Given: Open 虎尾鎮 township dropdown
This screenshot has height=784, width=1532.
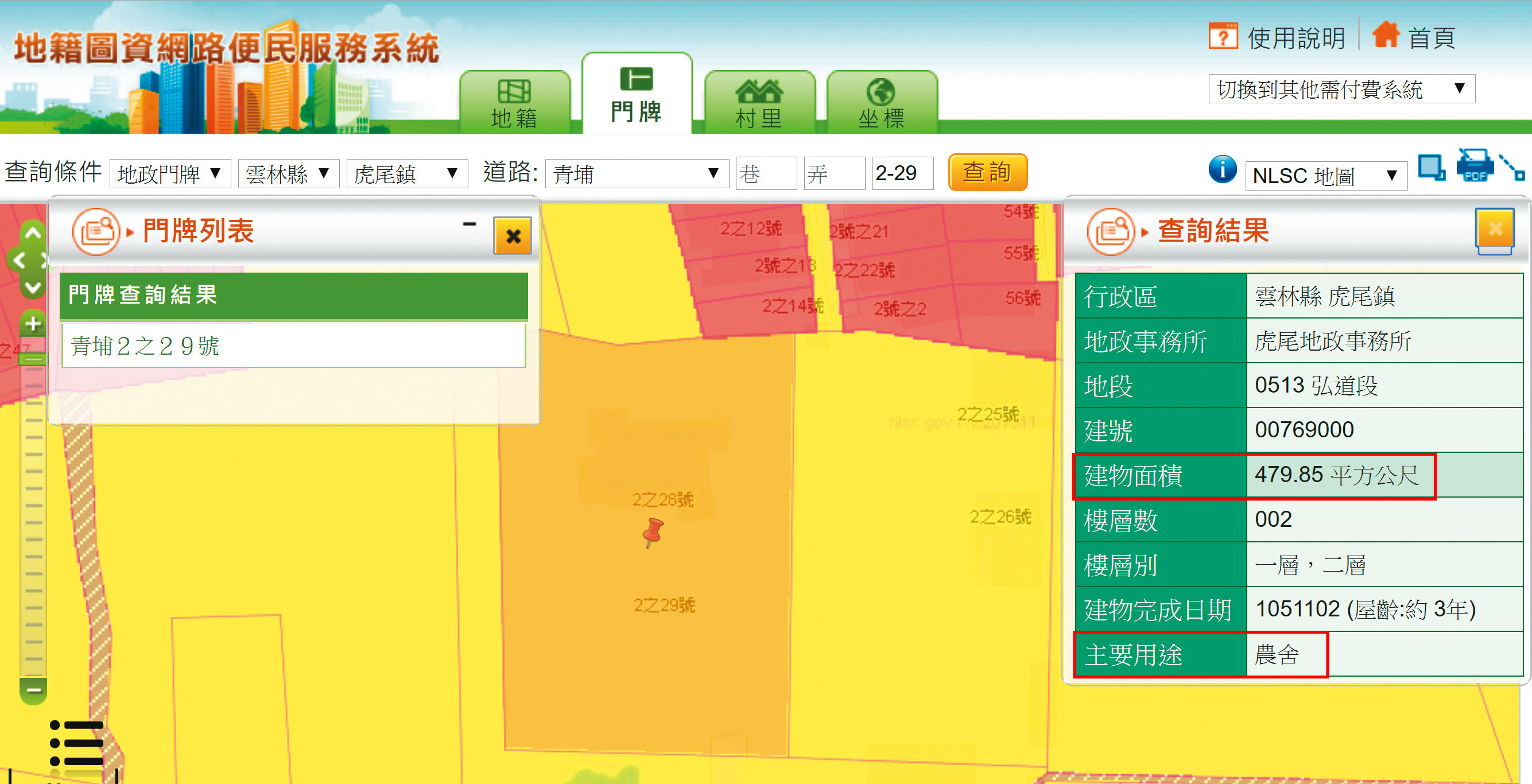Looking at the screenshot, I should [407, 174].
